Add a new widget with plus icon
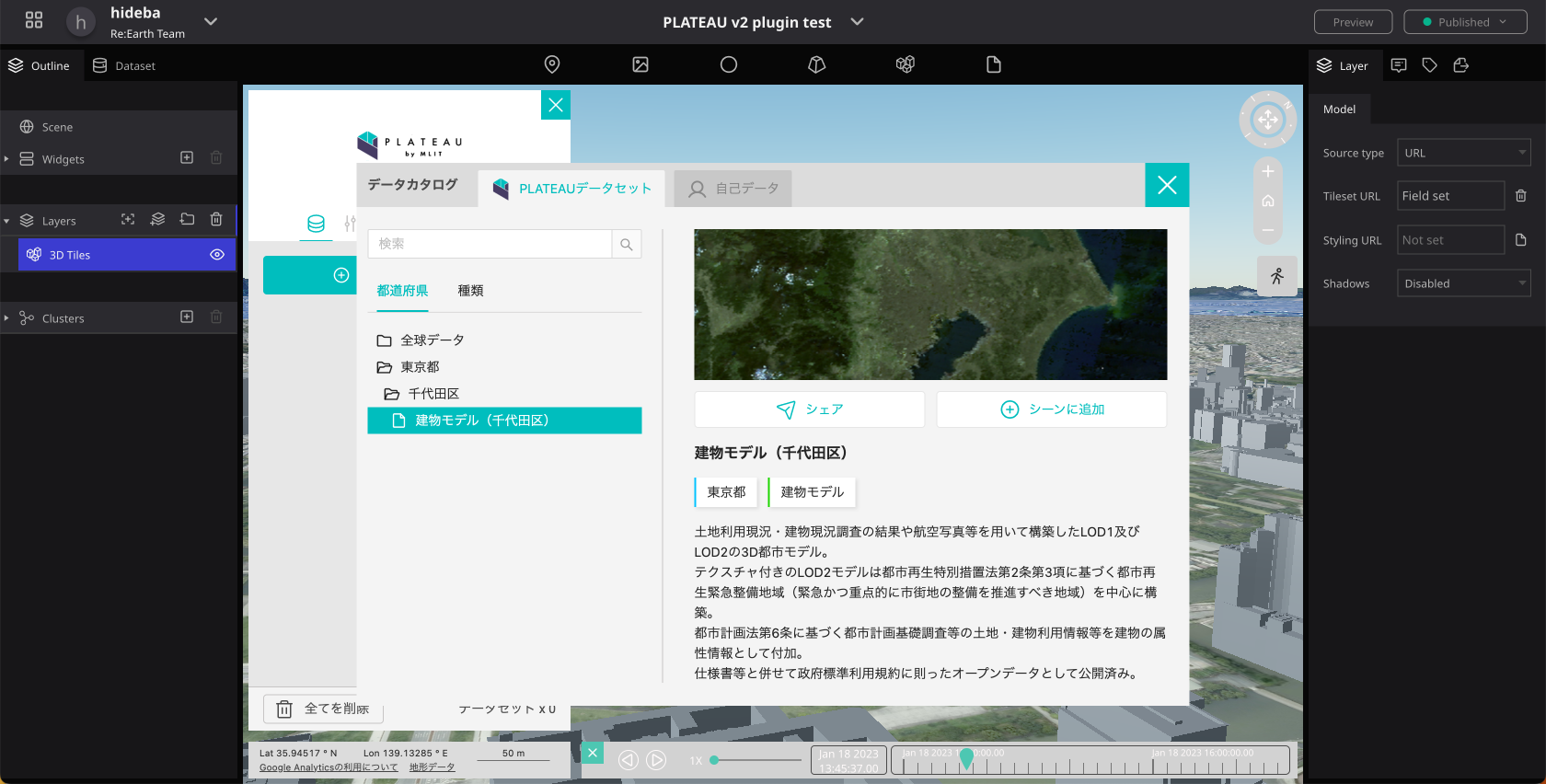The height and width of the screenshot is (784, 1546). coord(187,157)
